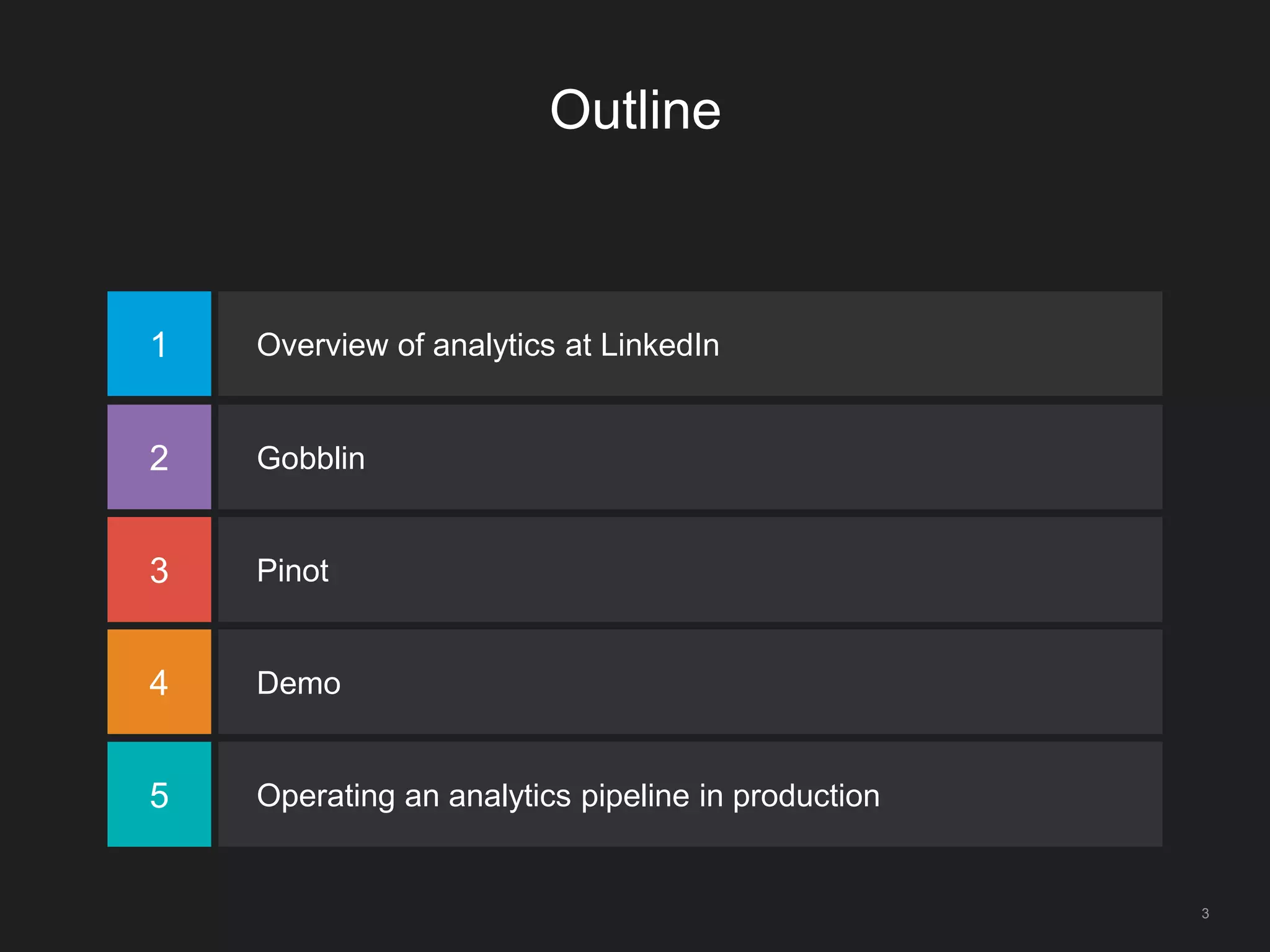Image resolution: width=1270 pixels, height=952 pixels.
Task: Click the word "Operating" in last item
Action: pyautogui.click(x=326, y=796)
